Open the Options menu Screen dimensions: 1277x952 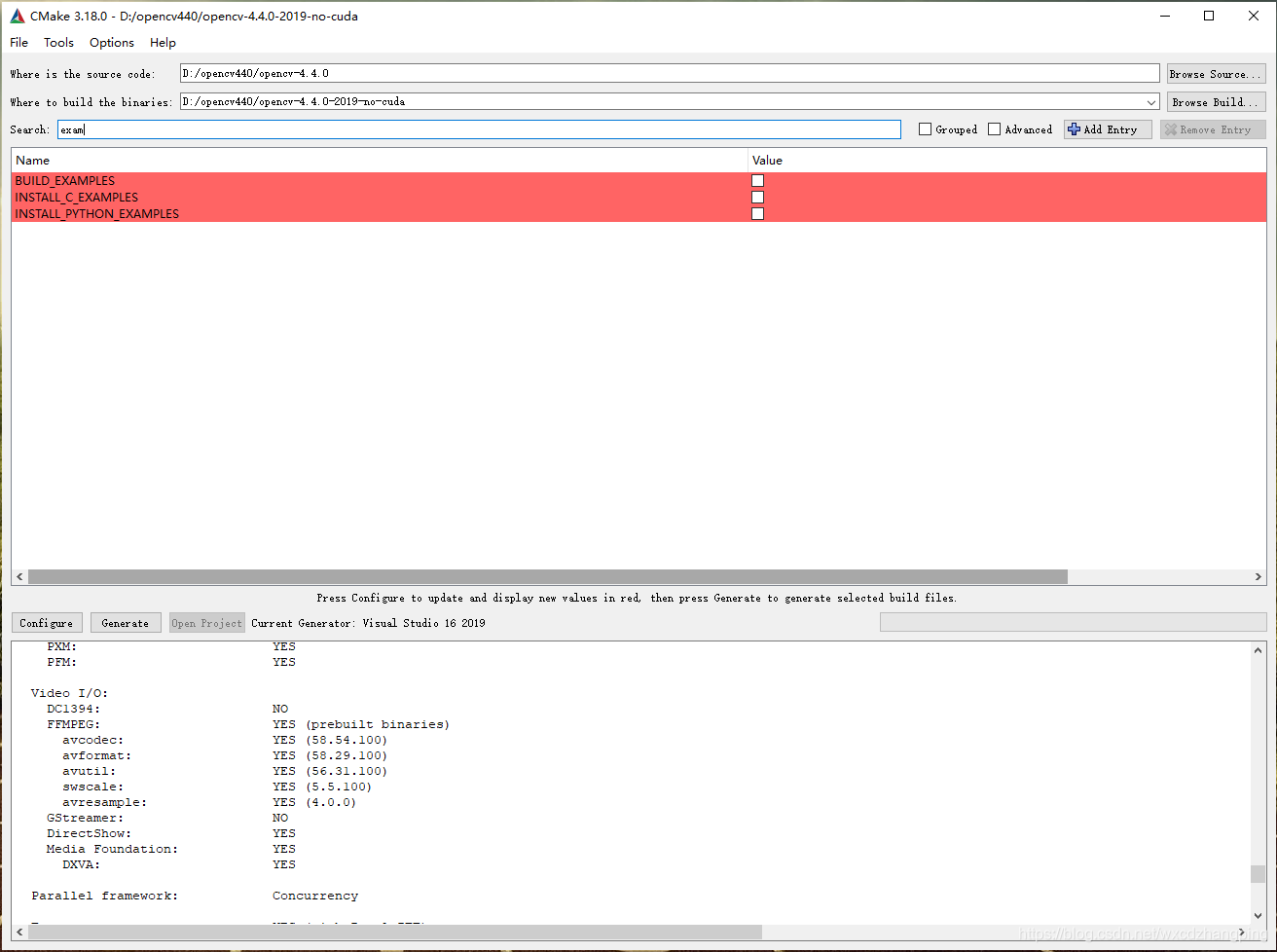[x=112, y=43]
